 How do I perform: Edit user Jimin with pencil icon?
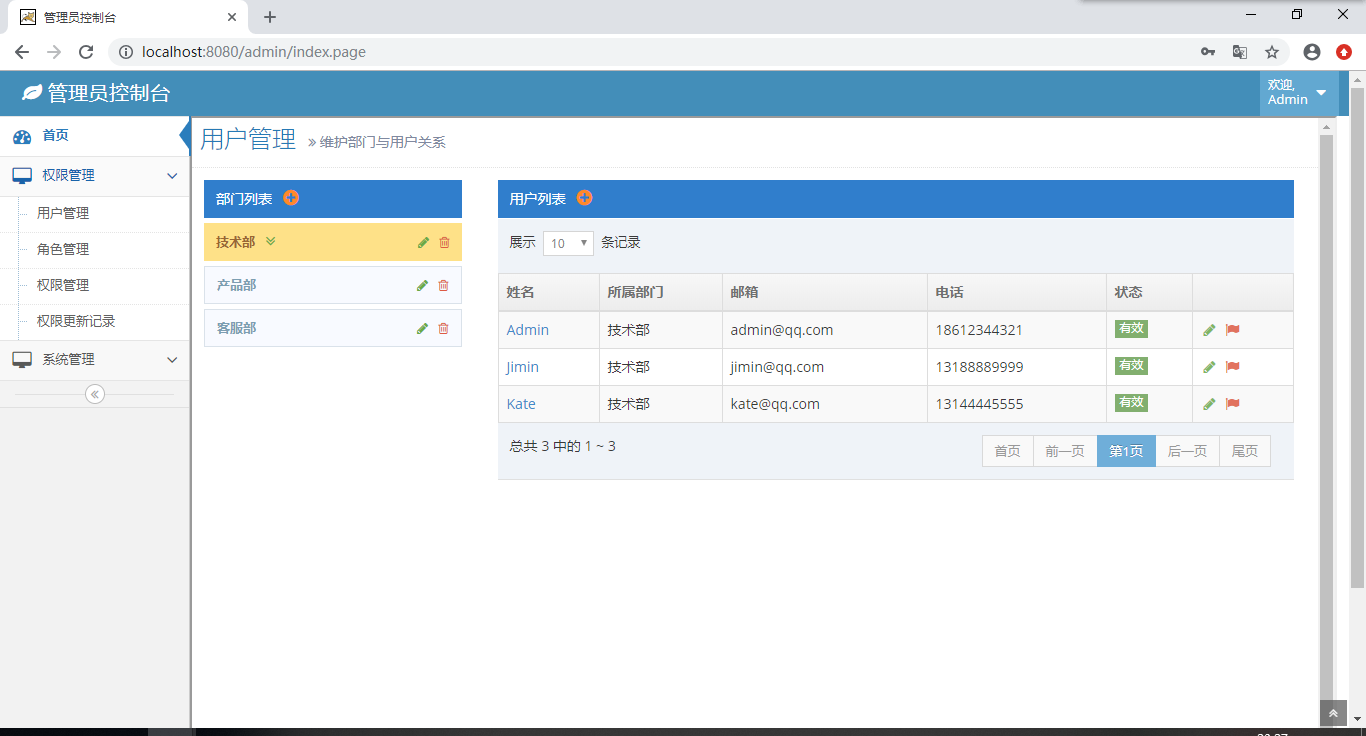pos(1210,366)
